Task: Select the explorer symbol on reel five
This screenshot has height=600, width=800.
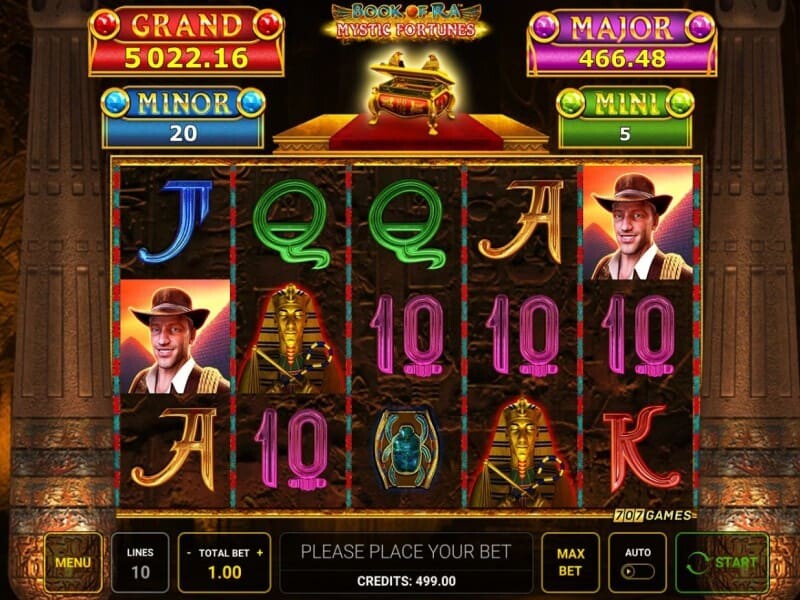Action: click(638, 222)
